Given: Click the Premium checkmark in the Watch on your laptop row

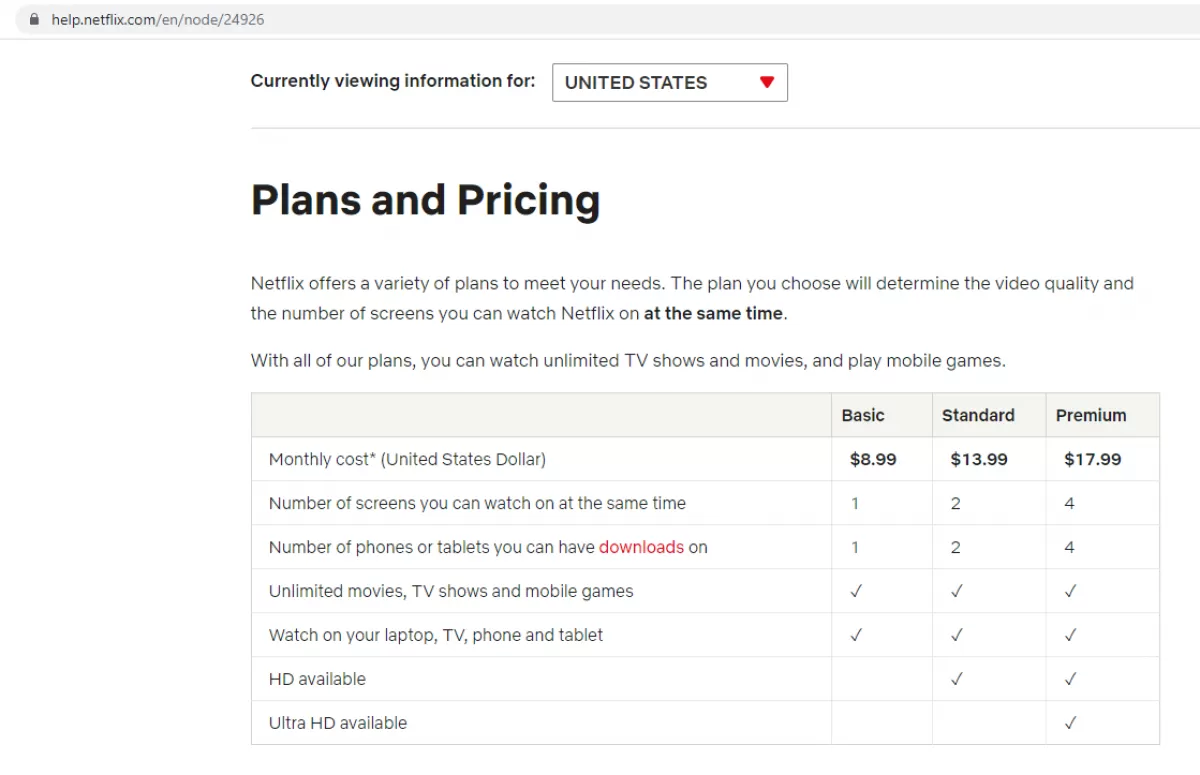Looking at the screenshot, I should point(1071,635).
